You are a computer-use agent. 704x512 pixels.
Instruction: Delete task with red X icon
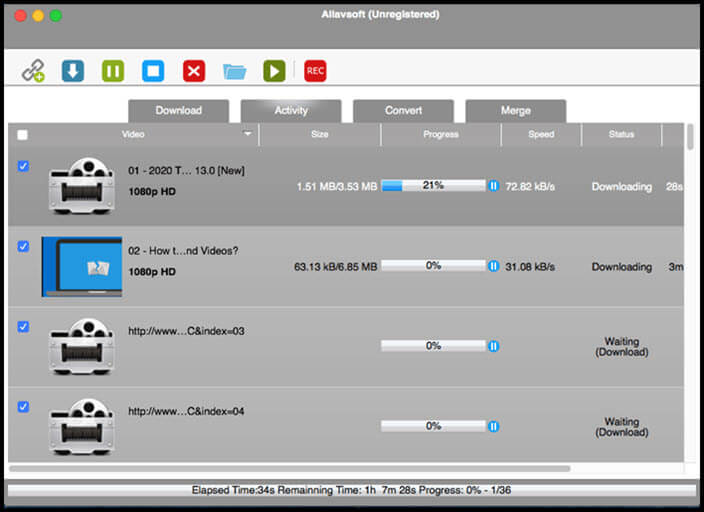pos(194,71)
